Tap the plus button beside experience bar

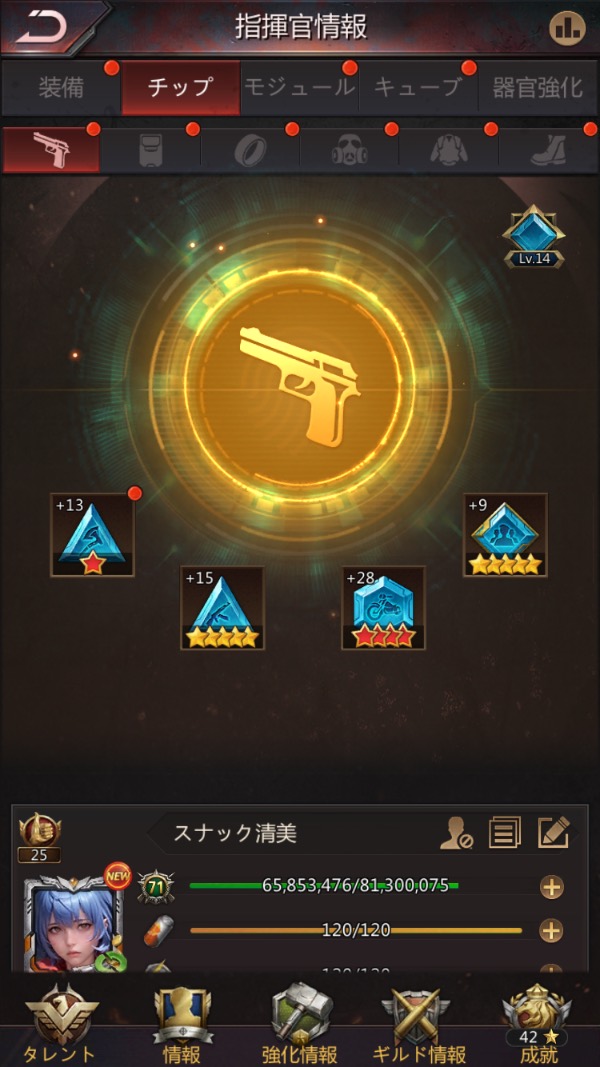(x=552, y=887)
